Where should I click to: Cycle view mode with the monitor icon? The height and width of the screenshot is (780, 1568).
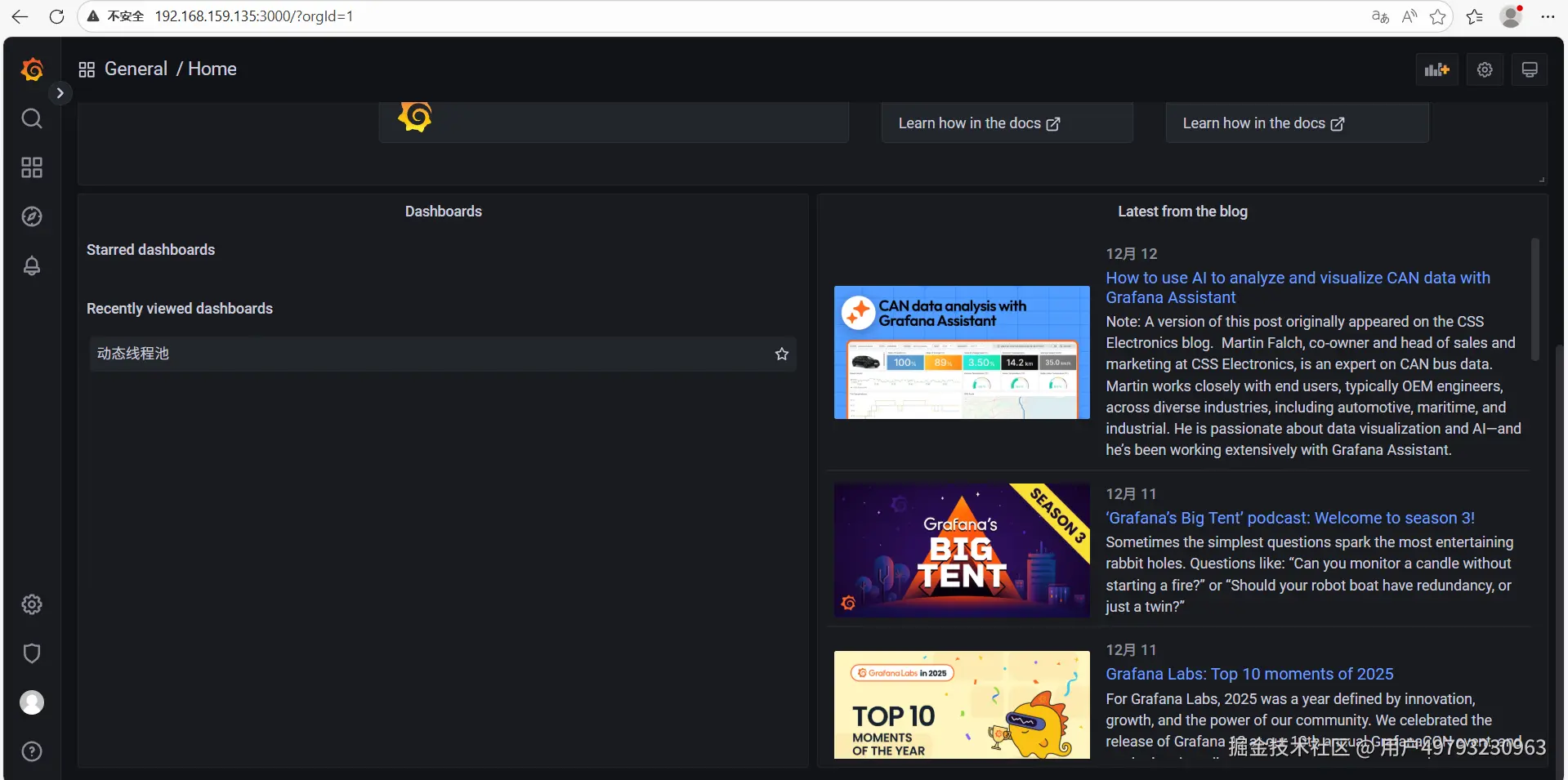tap(1530, 69)
